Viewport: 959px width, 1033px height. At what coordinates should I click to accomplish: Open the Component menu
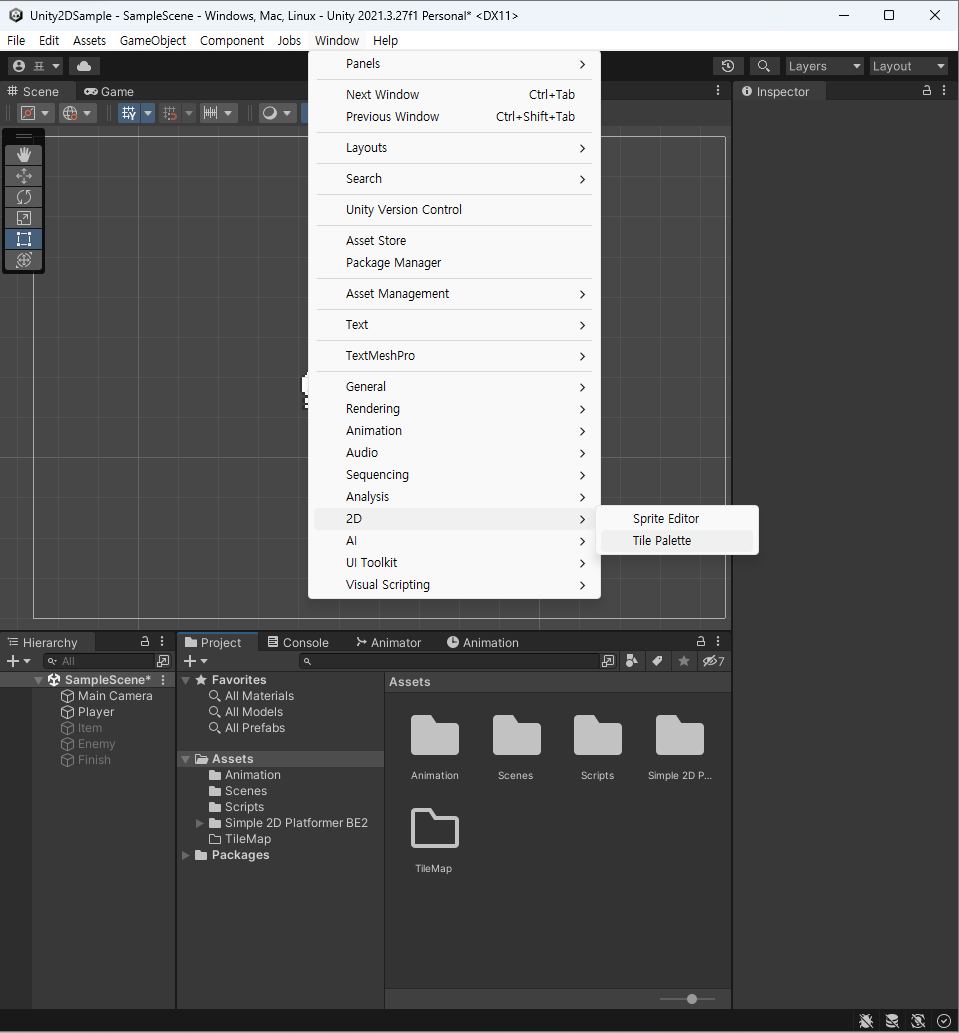(x=232, y=41)
